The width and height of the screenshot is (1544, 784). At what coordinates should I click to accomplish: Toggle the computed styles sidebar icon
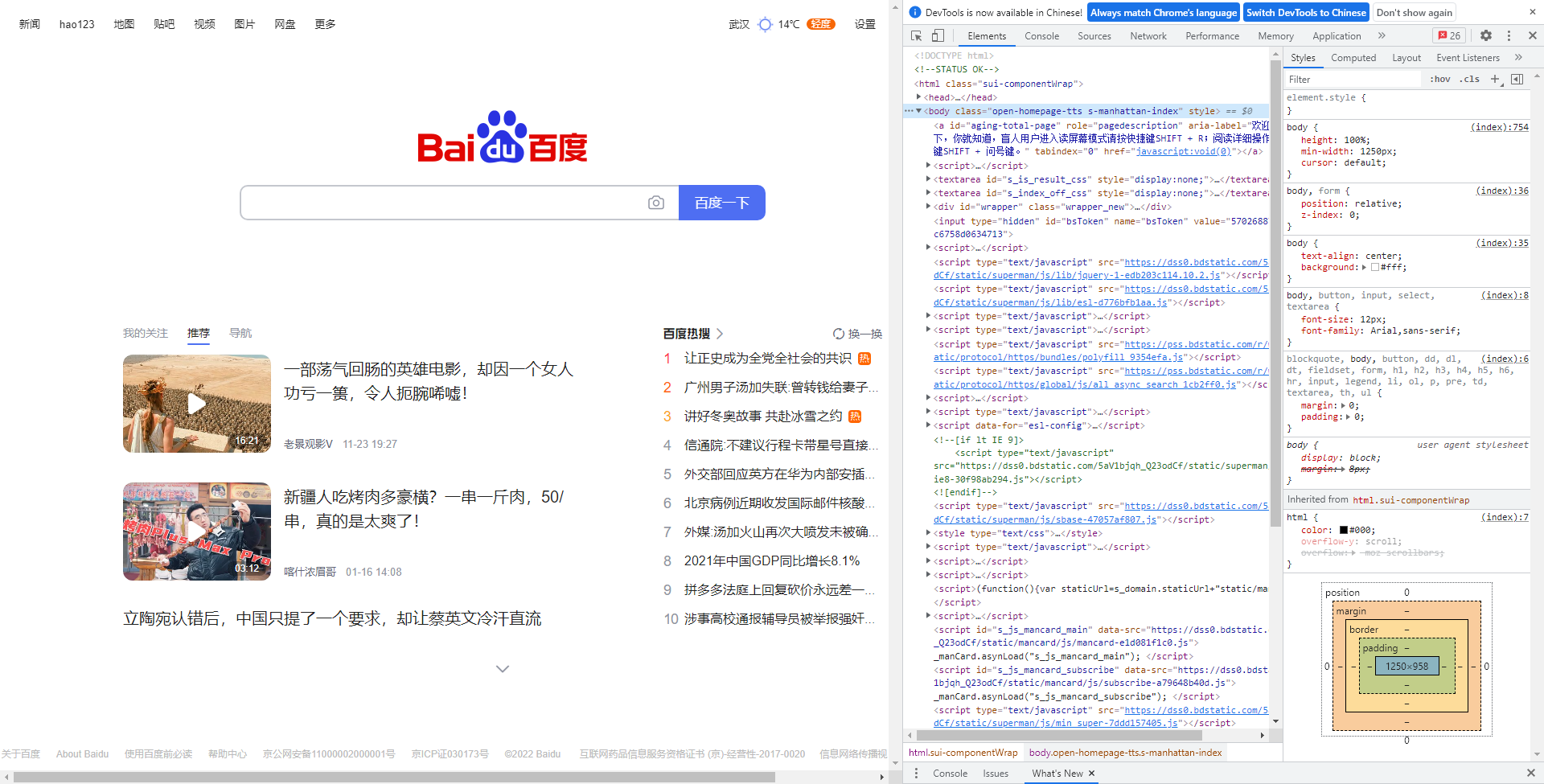pyautogui.click(x=1517, y=79)
